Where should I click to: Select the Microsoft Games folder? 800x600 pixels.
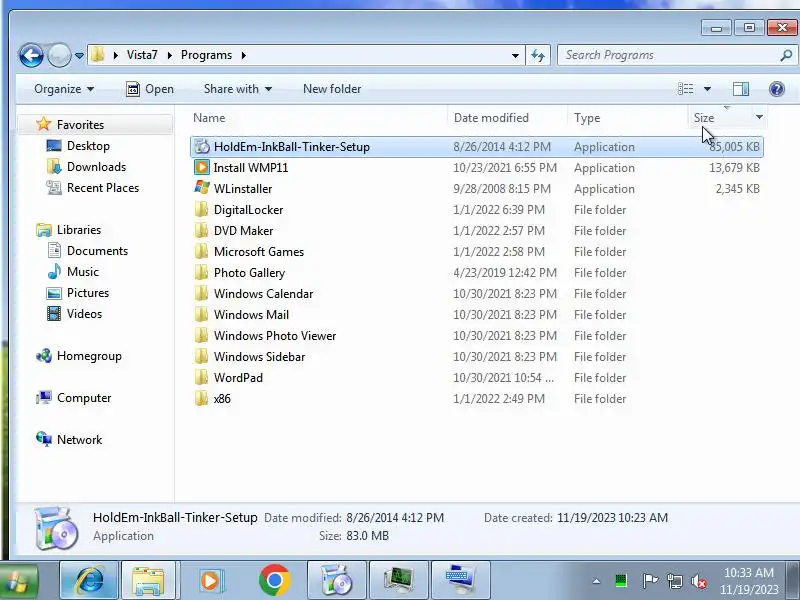pos(259,252)
